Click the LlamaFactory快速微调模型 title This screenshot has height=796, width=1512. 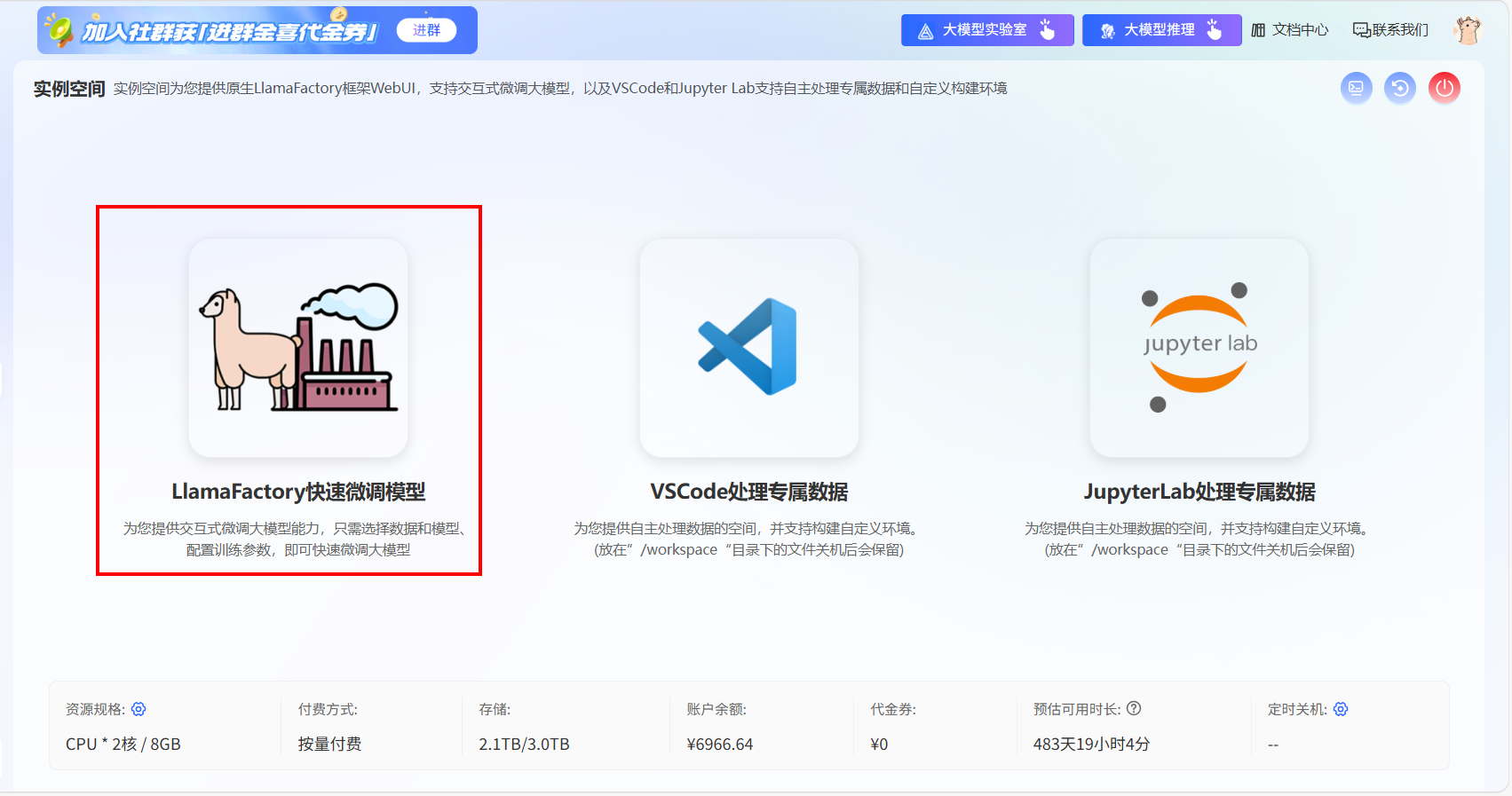pos(298,492)
